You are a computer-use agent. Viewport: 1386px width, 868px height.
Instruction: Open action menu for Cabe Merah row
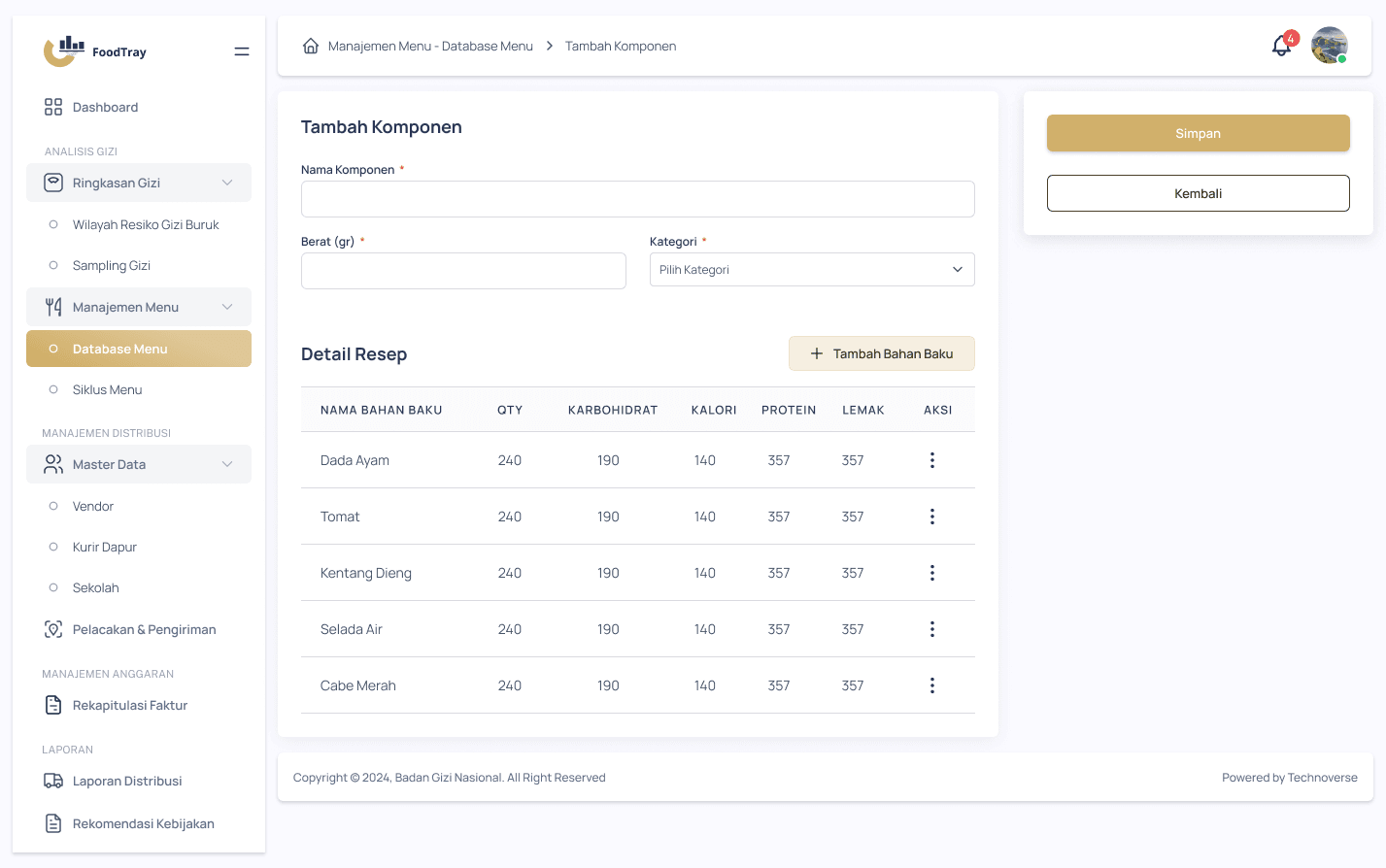(931, 685)
